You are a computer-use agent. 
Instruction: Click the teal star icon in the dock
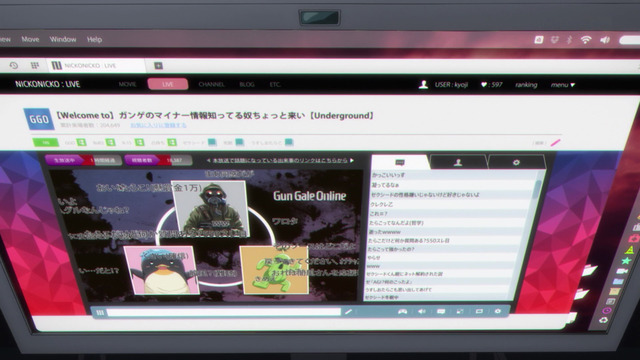pos(626,261)
